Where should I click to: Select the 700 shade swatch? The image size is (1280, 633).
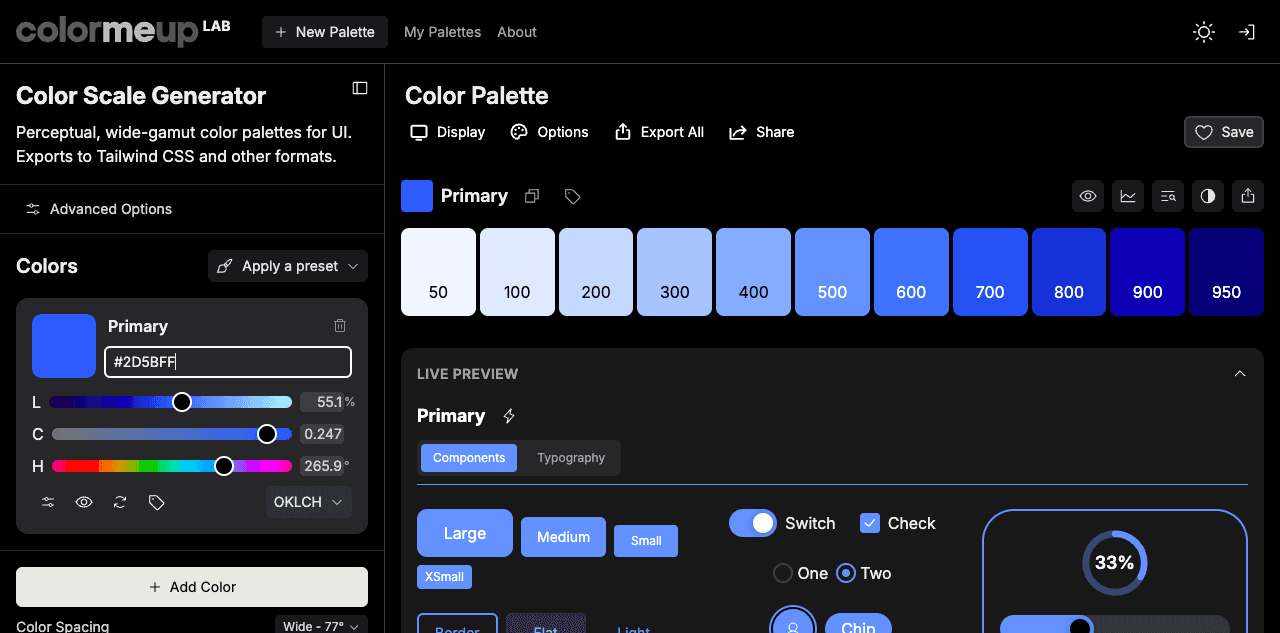tap(990, 272)
